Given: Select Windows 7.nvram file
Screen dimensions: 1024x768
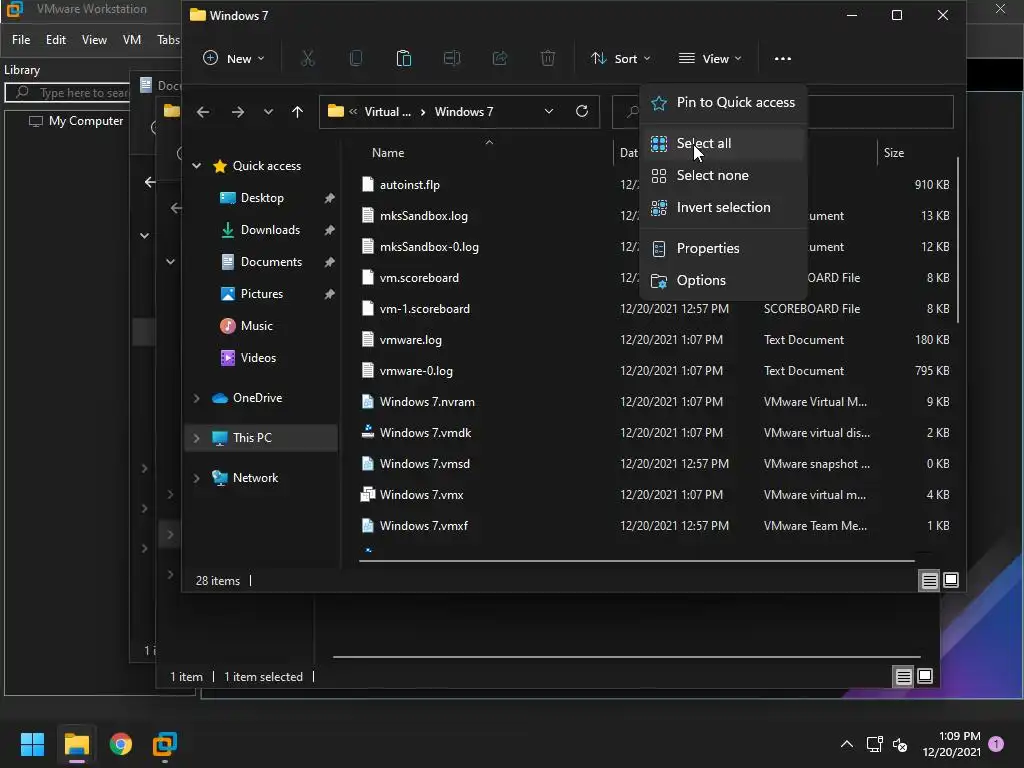Looking at the screenshot, I should coord(427,402).
